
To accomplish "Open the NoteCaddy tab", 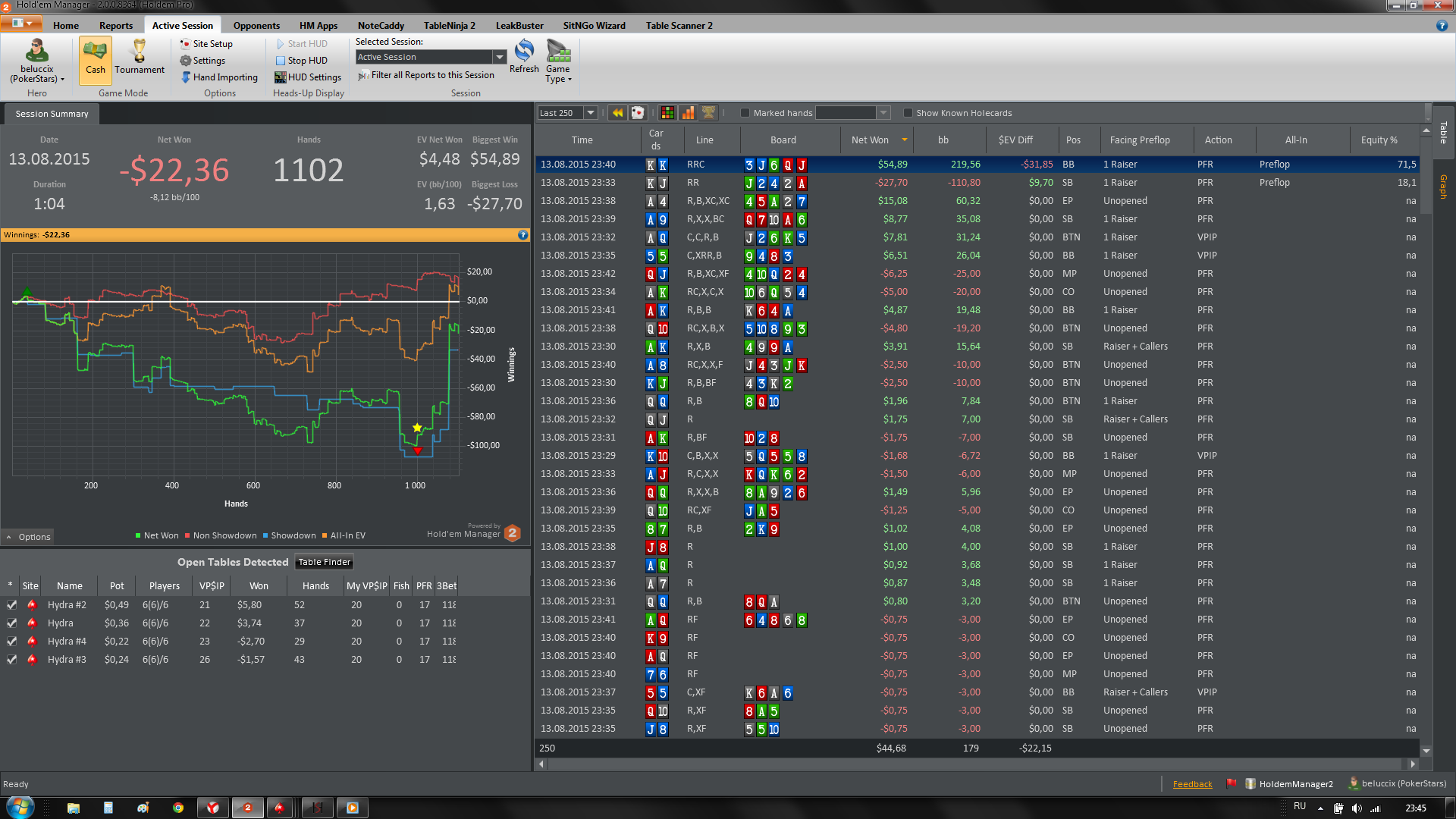I will (381, 26).
